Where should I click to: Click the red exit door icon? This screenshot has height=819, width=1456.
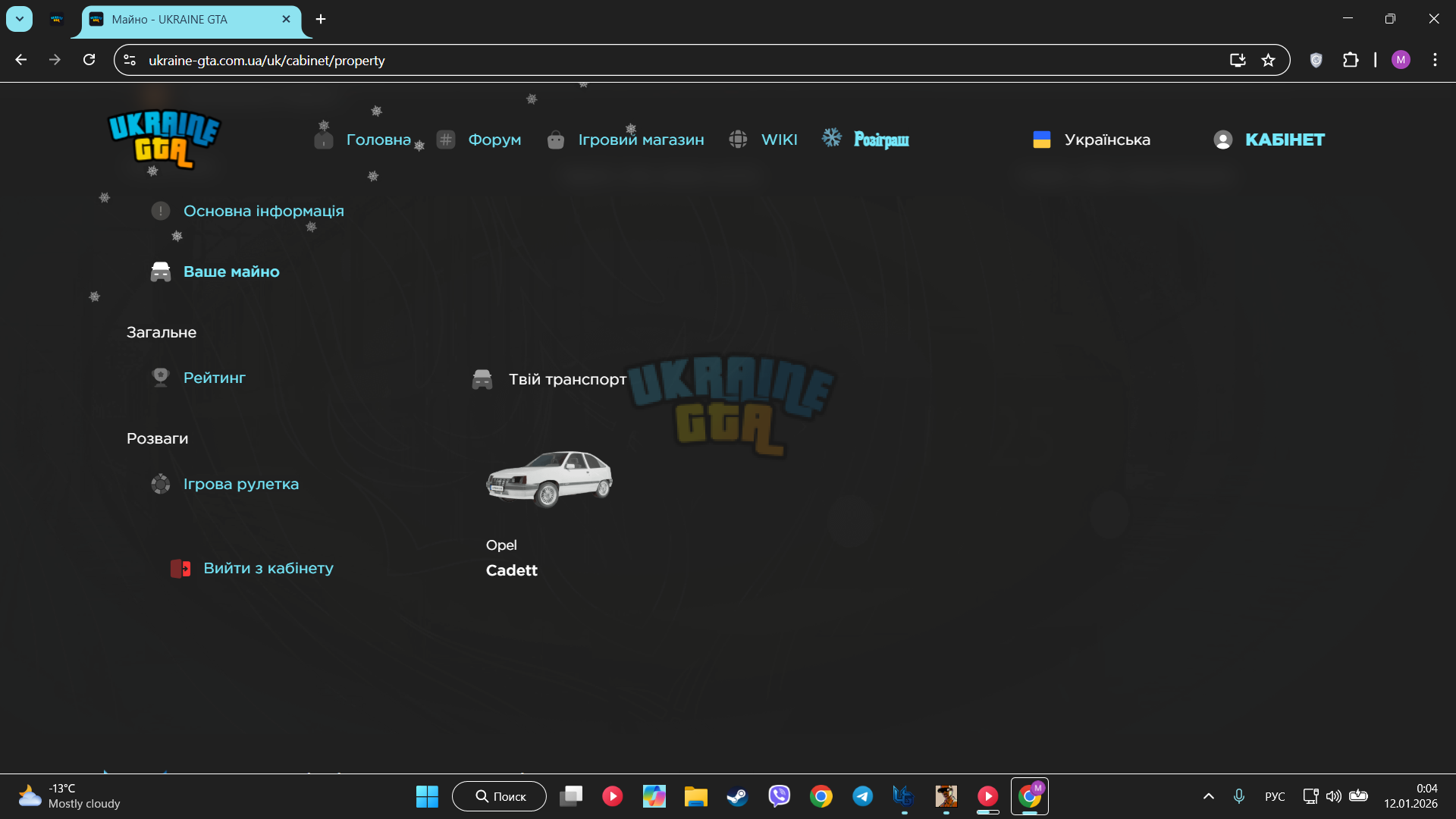point(180,569)
